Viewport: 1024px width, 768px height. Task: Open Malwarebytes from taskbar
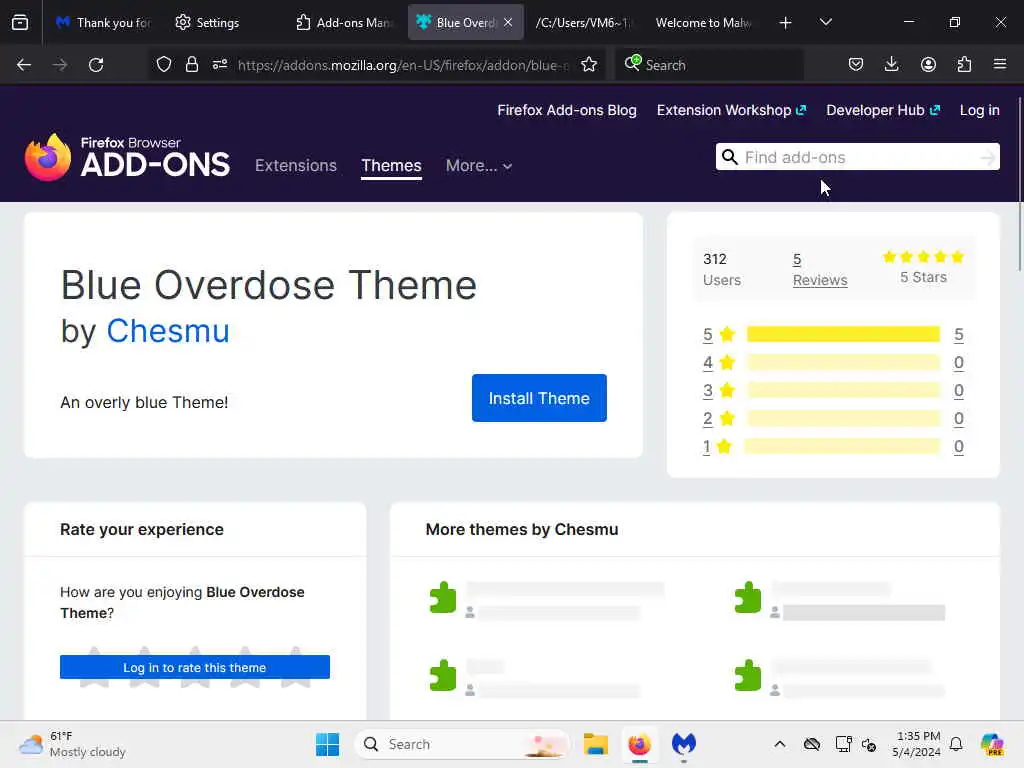click(684, 744)
